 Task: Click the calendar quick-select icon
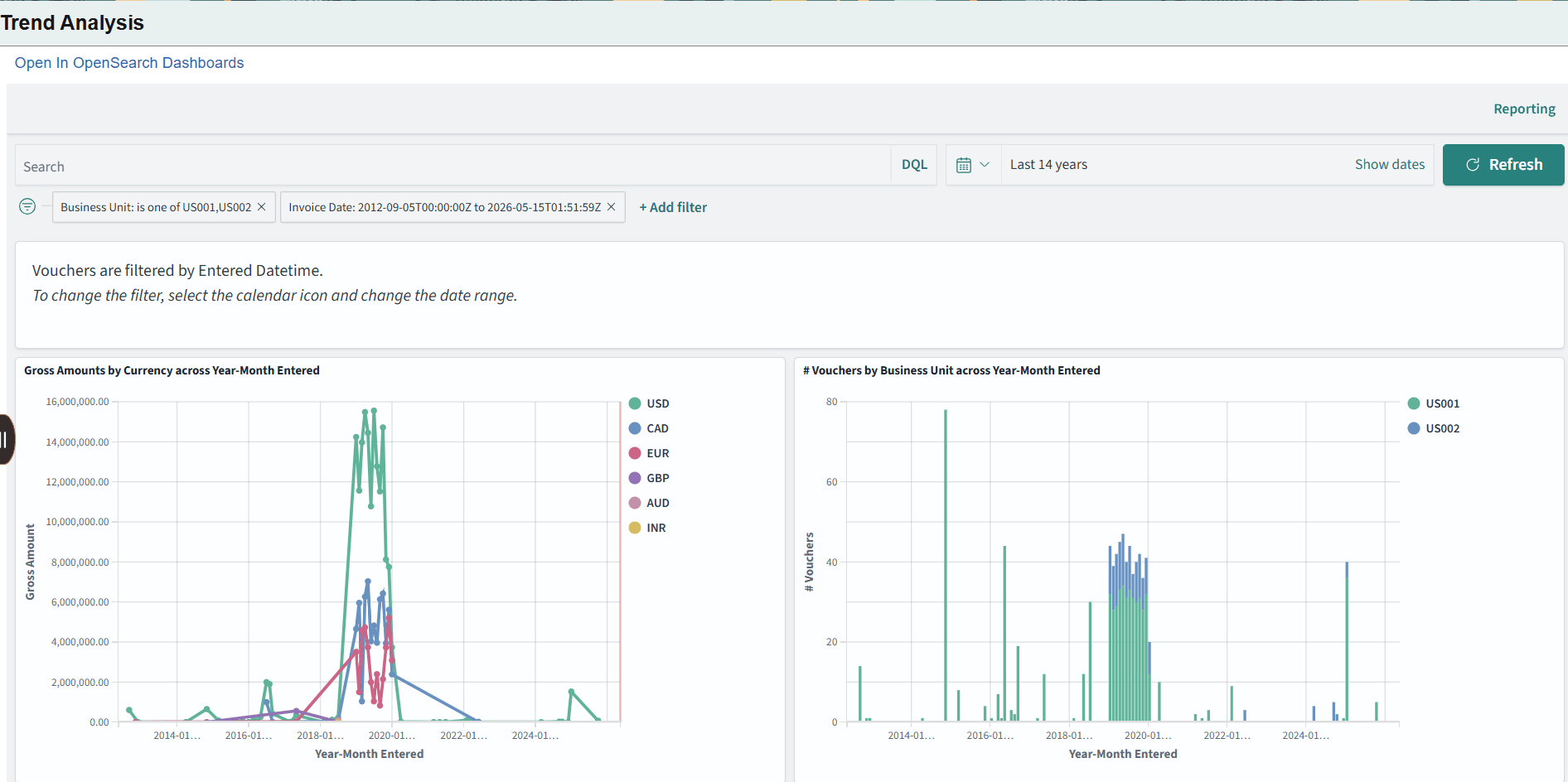pyautogui.click(x=964, y=165)
